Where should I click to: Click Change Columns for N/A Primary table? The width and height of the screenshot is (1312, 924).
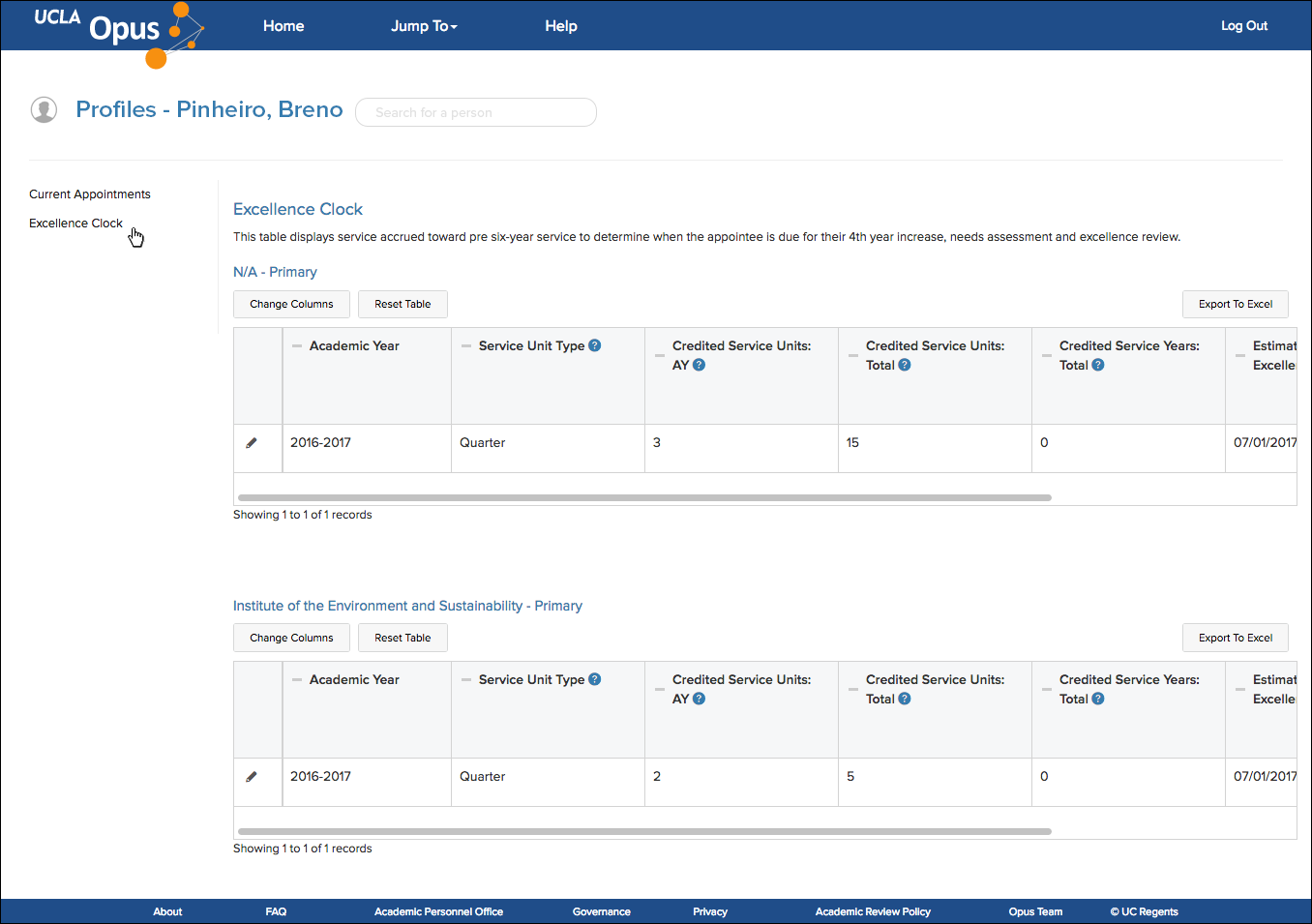(x=291, y=304)
